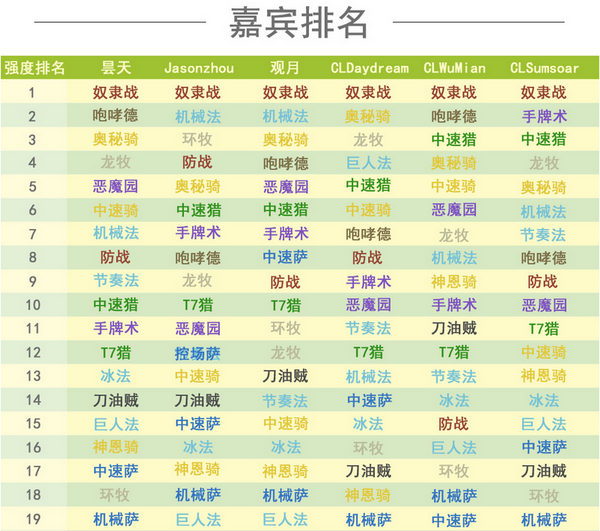Click 恶魔园 in CLWuMian's rank 6 row
This screenshot has height=531, width=600.
454,210
